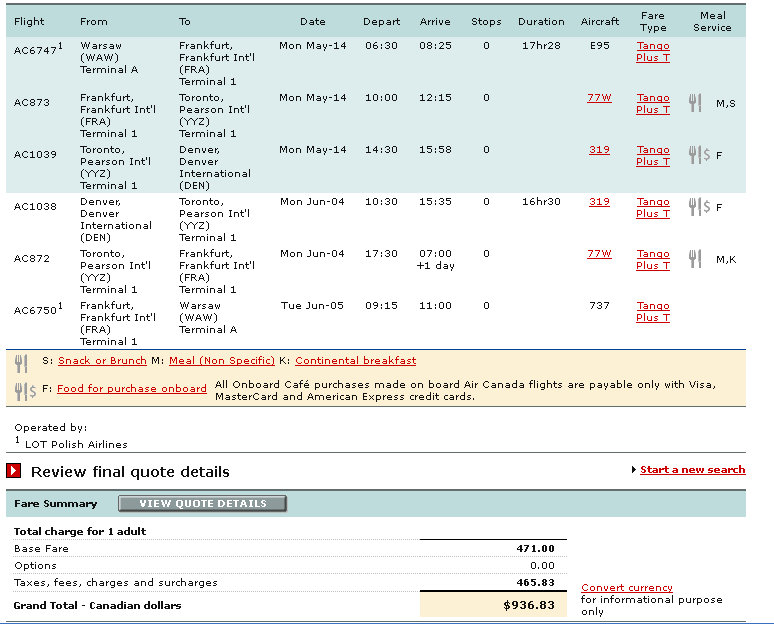Open Tango Plus T fare link for AC873

(x=653, y=103)
